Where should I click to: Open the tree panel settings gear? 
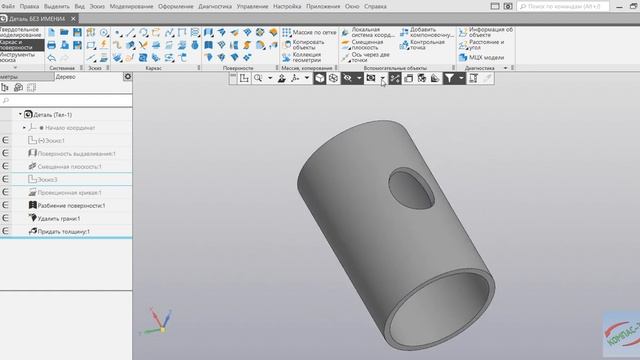coord(128,77)
